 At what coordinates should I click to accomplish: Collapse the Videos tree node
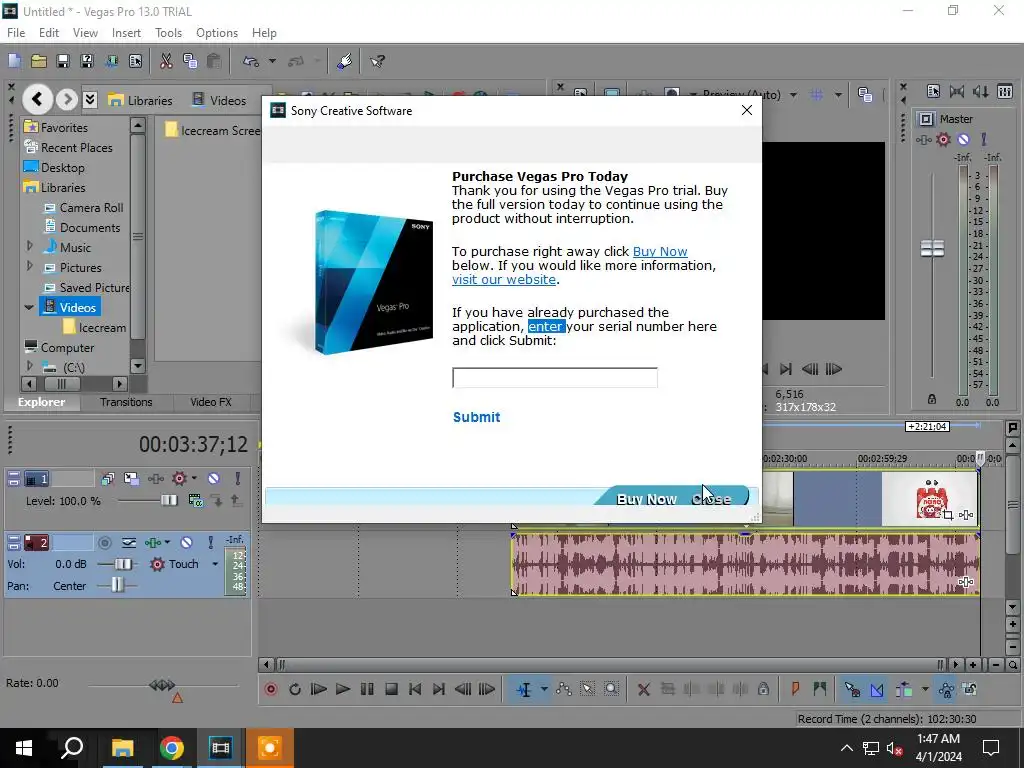point(29,307)
